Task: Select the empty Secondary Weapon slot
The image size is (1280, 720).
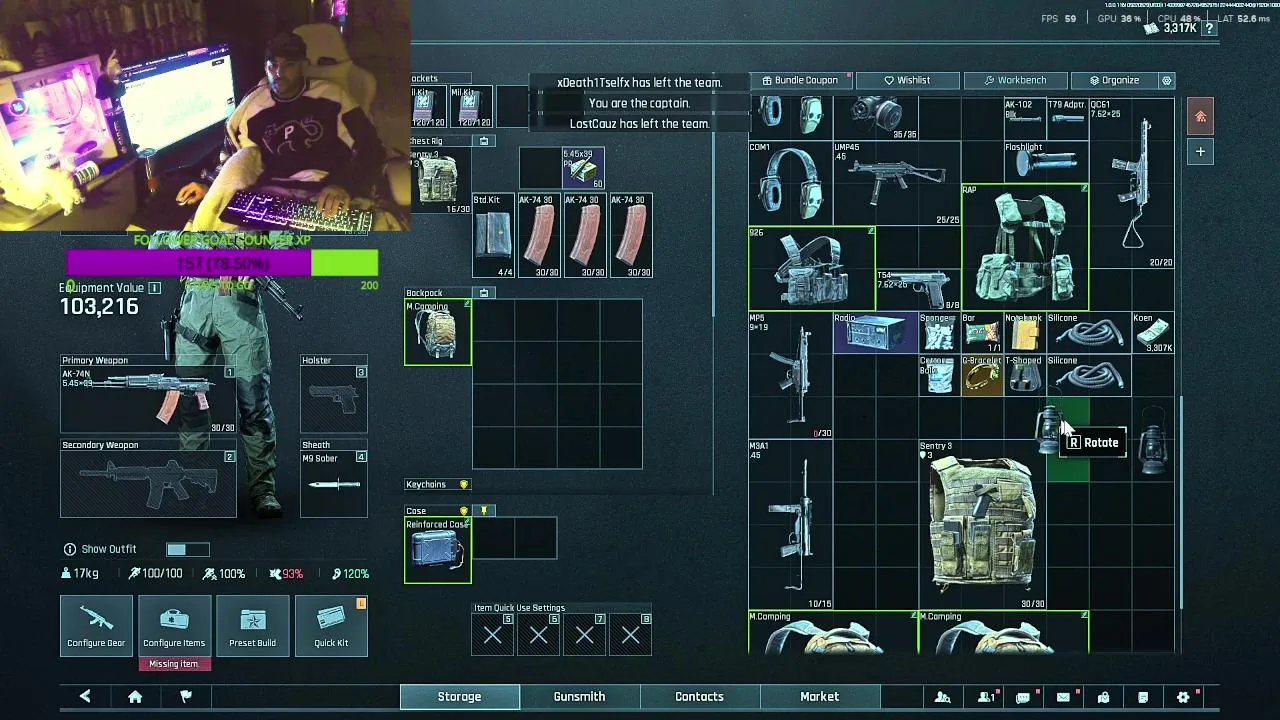Action: [x=148, y=484]
